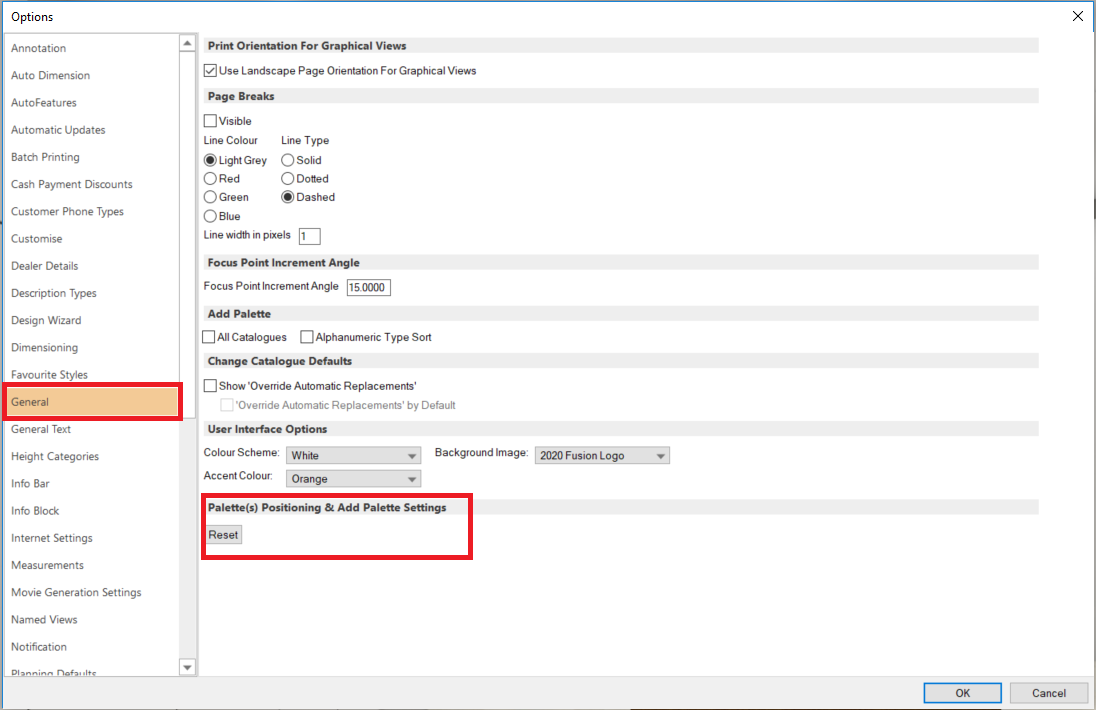Uncheck Use Landscape Page Orientation checkbox

pos(211,71)
